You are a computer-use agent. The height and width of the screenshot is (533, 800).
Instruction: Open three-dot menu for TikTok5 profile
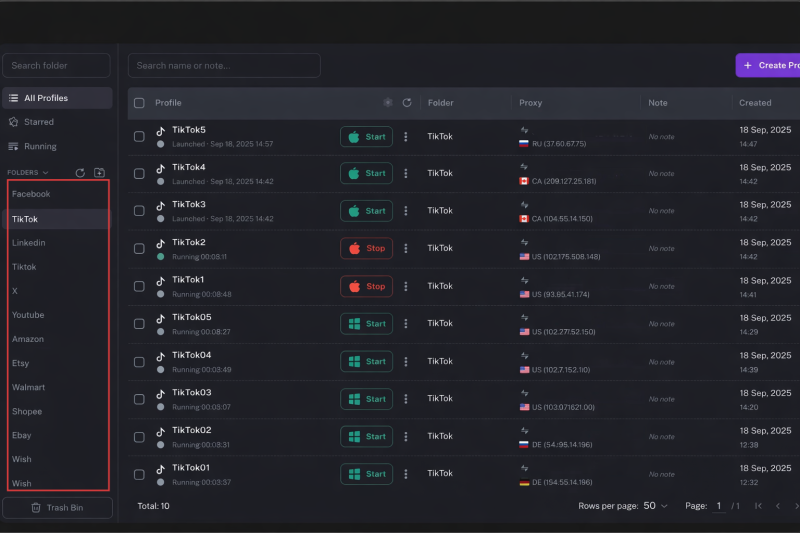[406, 136]
